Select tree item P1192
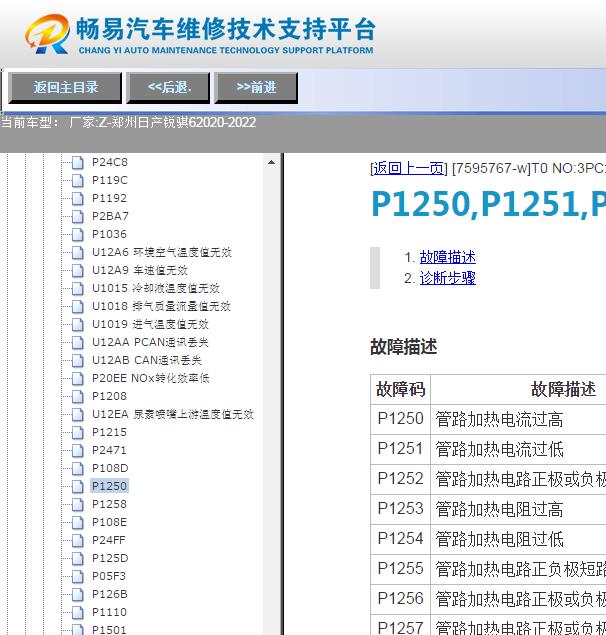 109,198
